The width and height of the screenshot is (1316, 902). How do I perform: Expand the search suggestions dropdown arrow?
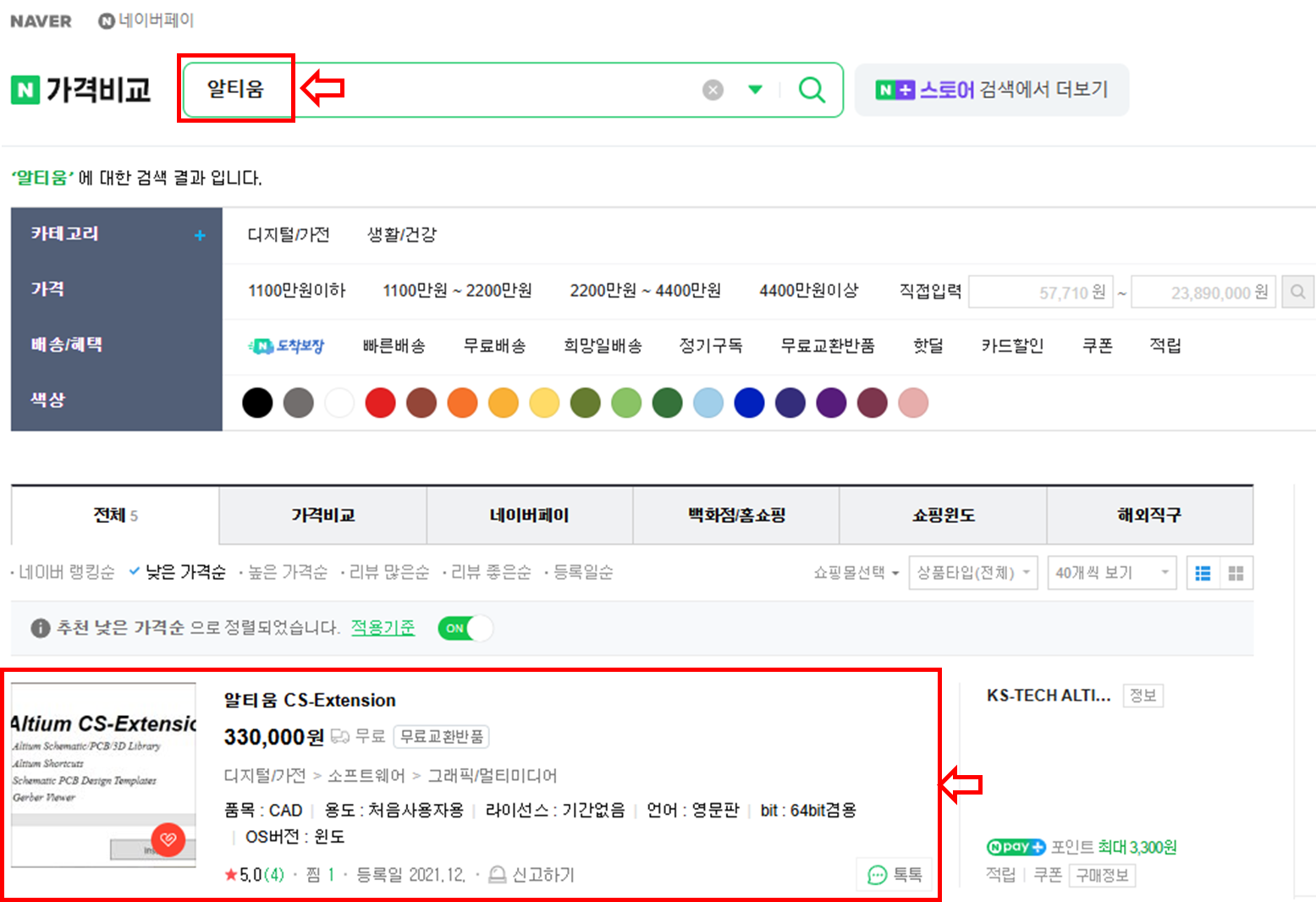click(756, 89)
